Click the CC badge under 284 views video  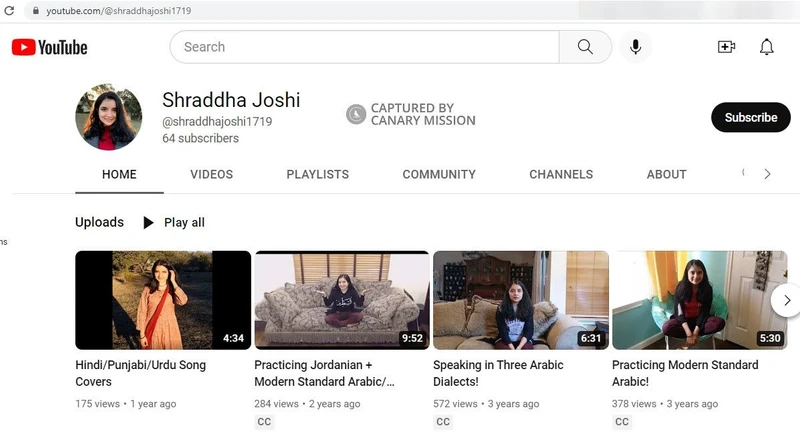[x=264, y=422]
